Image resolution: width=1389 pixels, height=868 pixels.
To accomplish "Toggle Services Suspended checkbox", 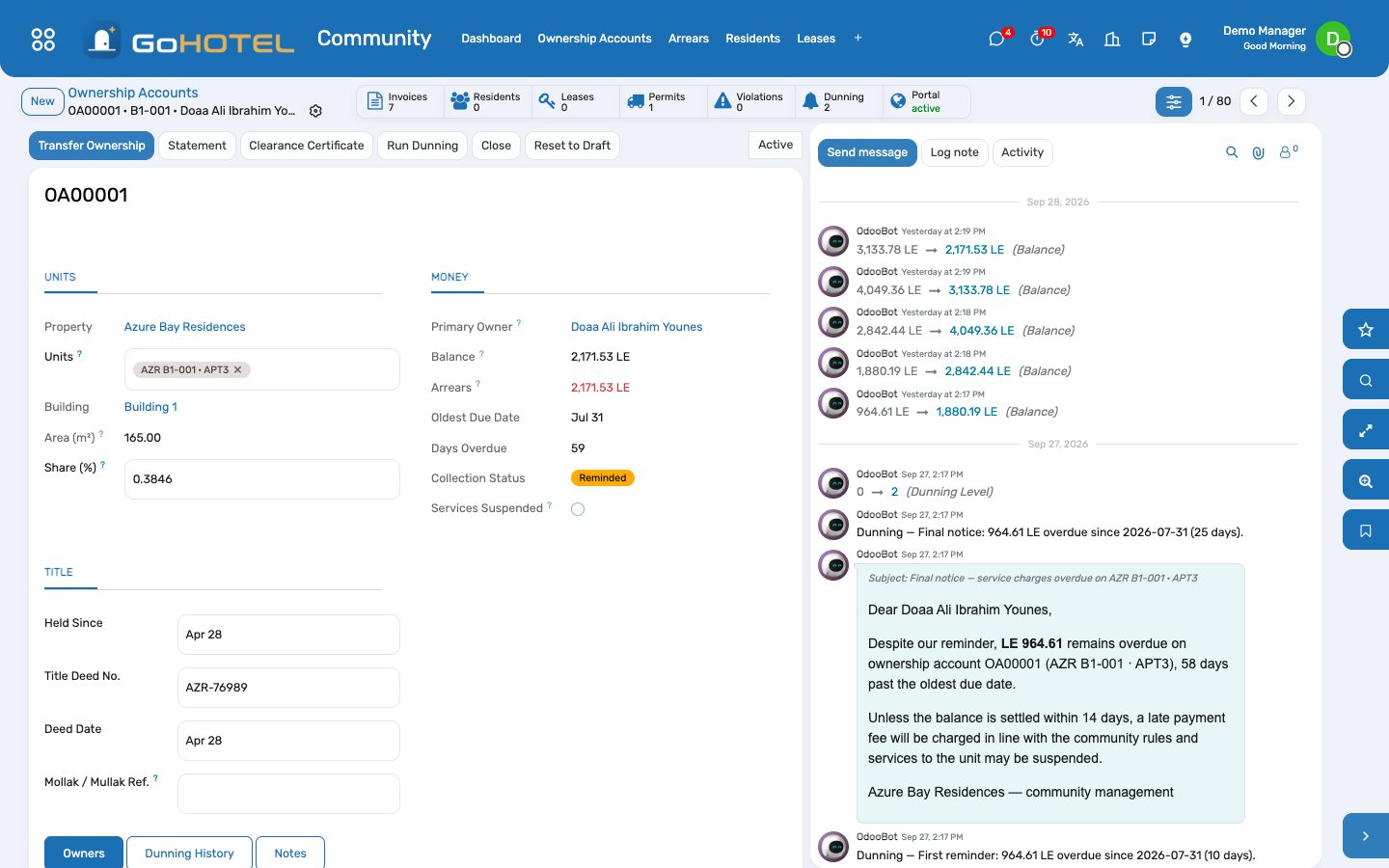I will (x=578, y=509).
